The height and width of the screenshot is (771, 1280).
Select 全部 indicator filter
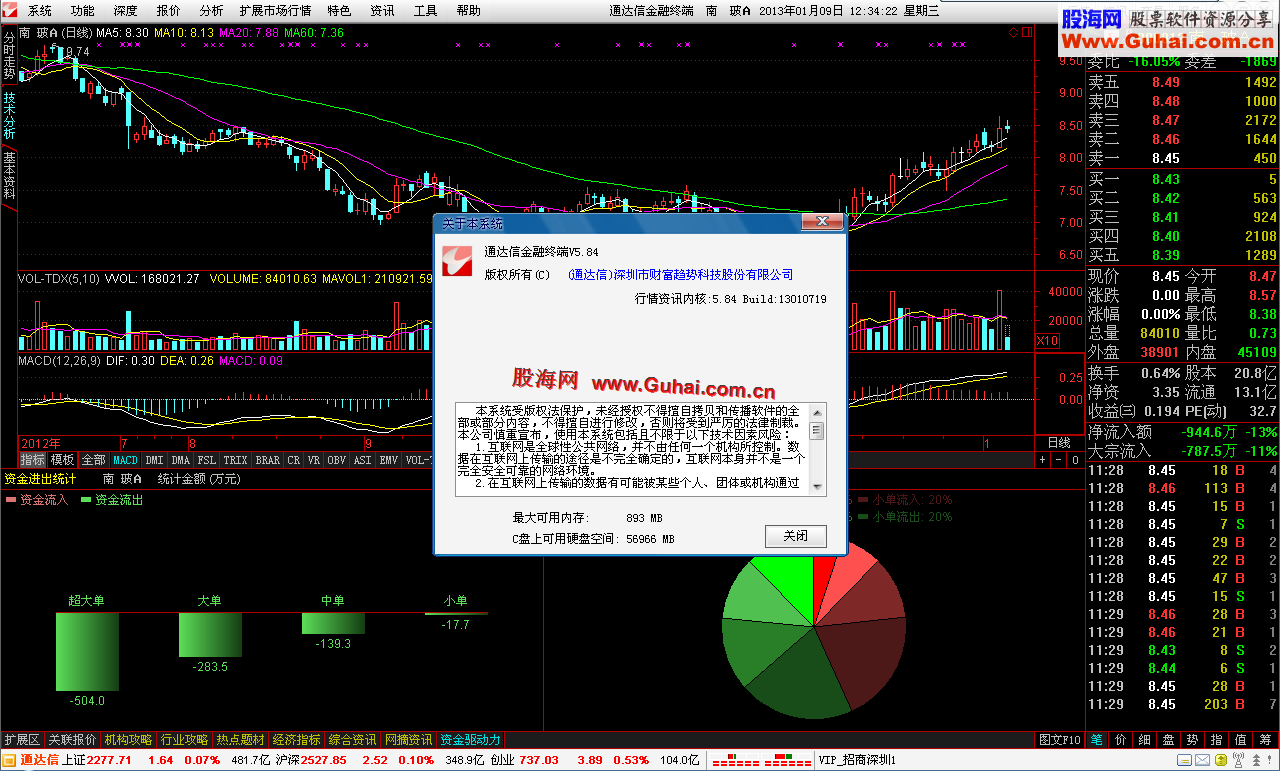[x=93, y=460]
